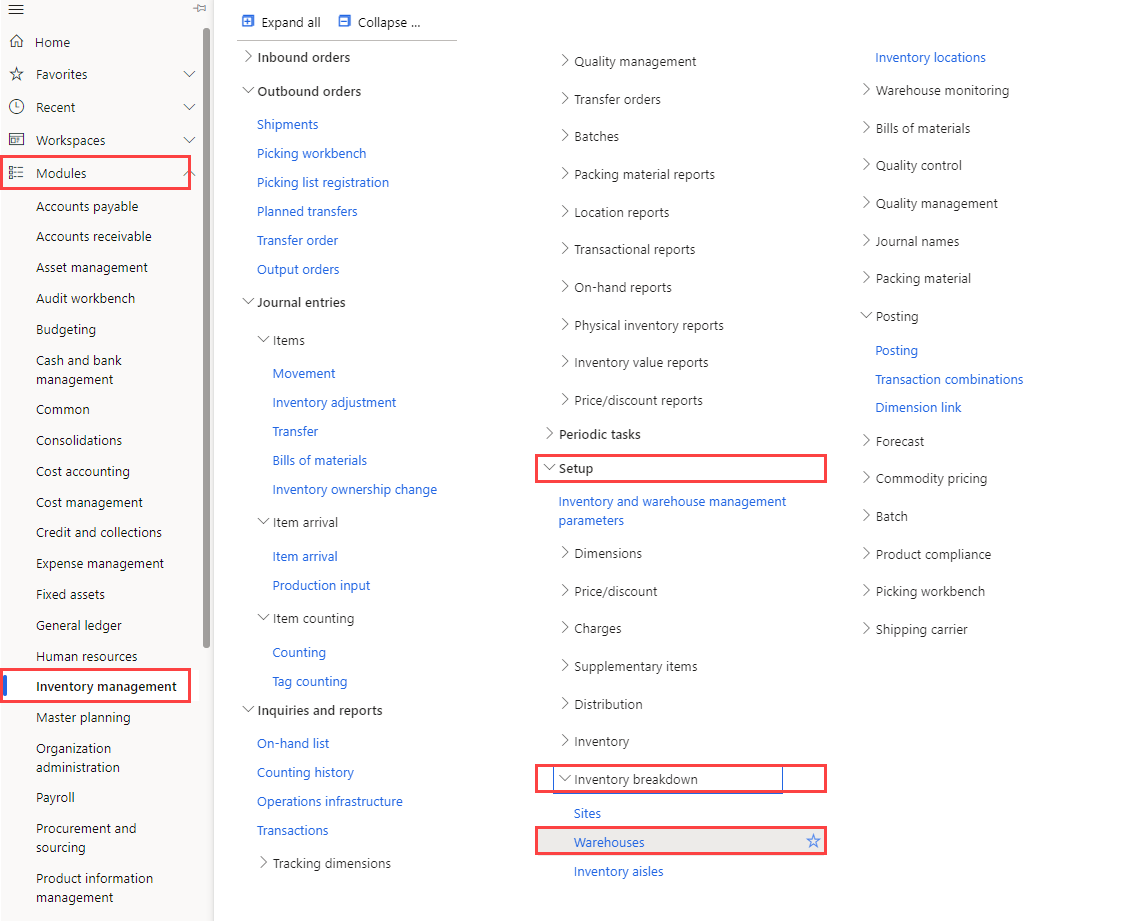Click the Expand all plus icon
The height and width of the screenshot is (921, 1129).
click(248, 22)
